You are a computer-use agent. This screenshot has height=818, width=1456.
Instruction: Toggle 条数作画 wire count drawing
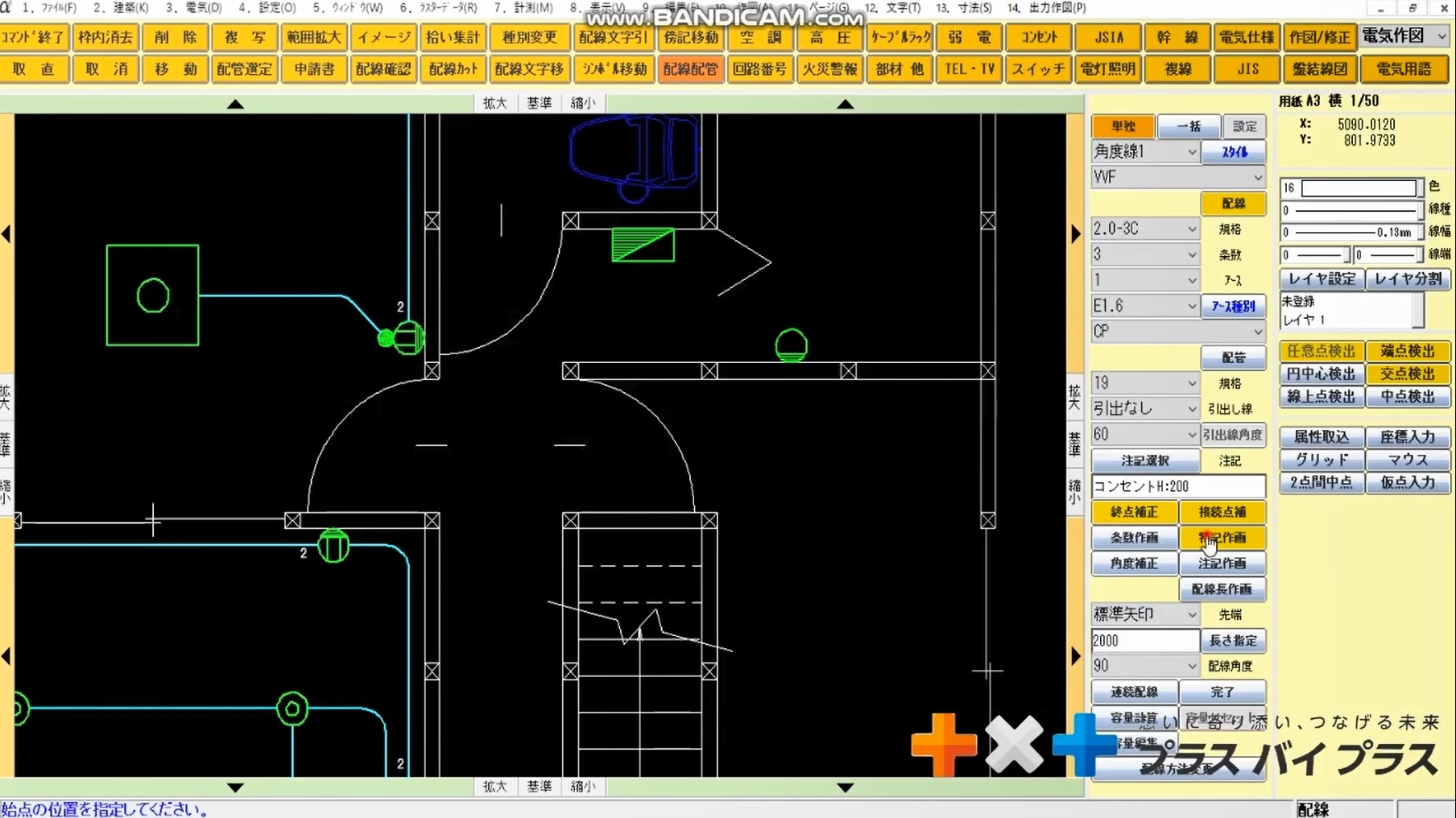pyautogui.click(x=1134, y=538)
